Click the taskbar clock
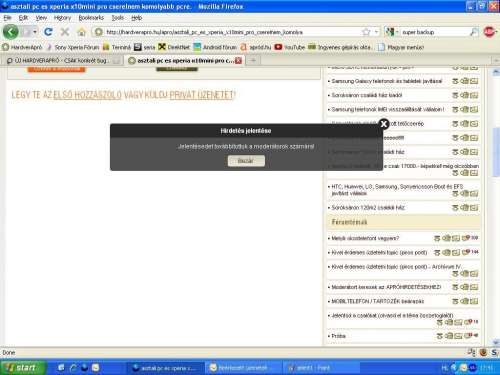This screenshot has height=375, width=500. coord(487,368)
